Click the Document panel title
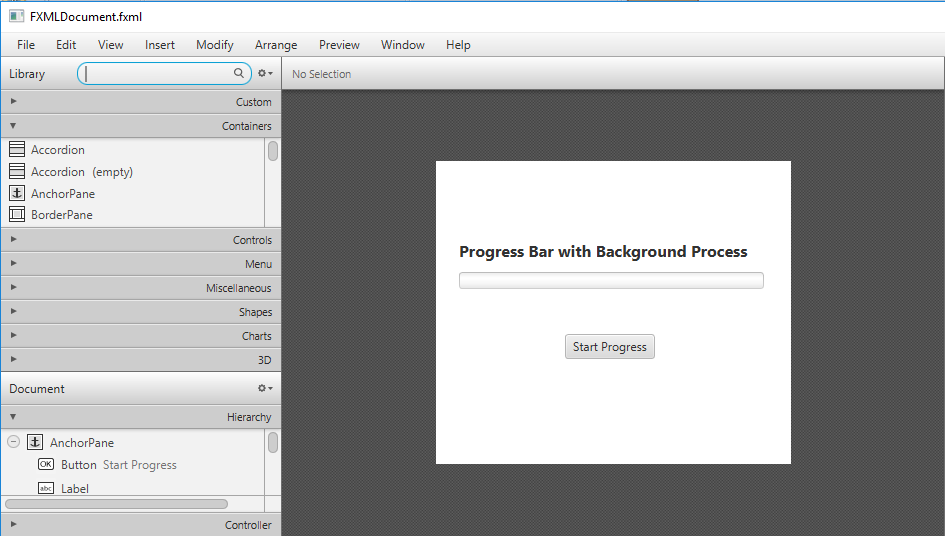Viewport: 945px width, 536px height. point(37,389)
